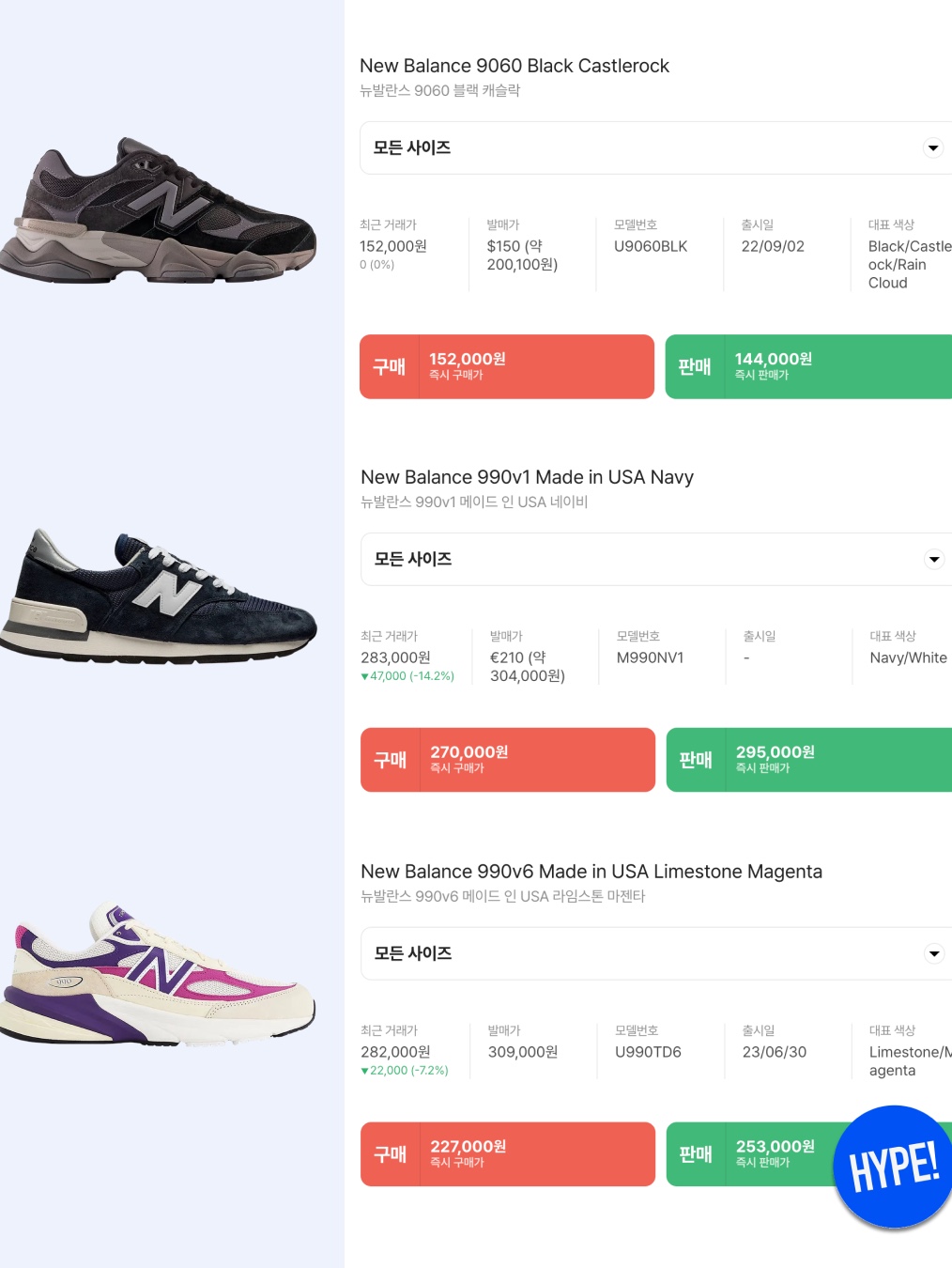
Task: Open the 모든 사이즈 dropdown for 9060 Black Castlerock
Action: click(655, 147)
